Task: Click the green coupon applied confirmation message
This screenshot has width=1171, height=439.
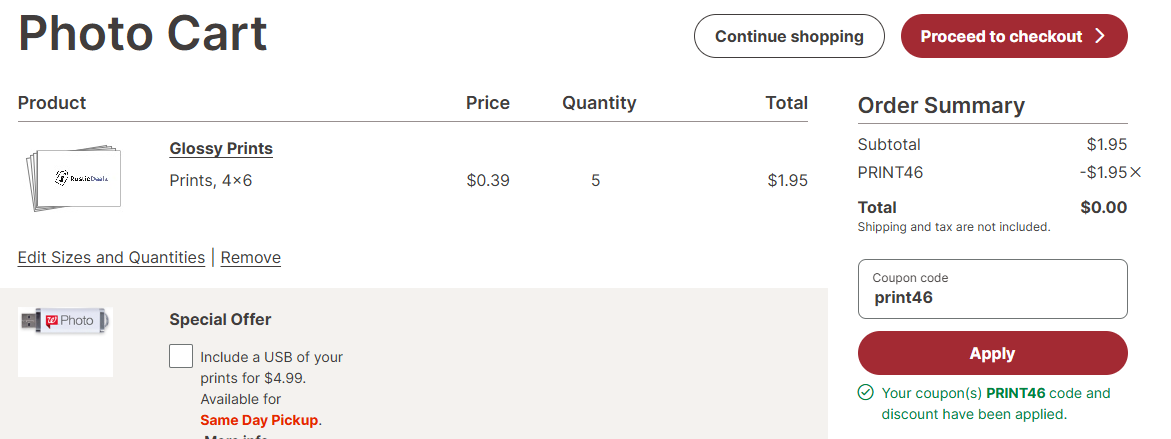Action: pos(995,403)
